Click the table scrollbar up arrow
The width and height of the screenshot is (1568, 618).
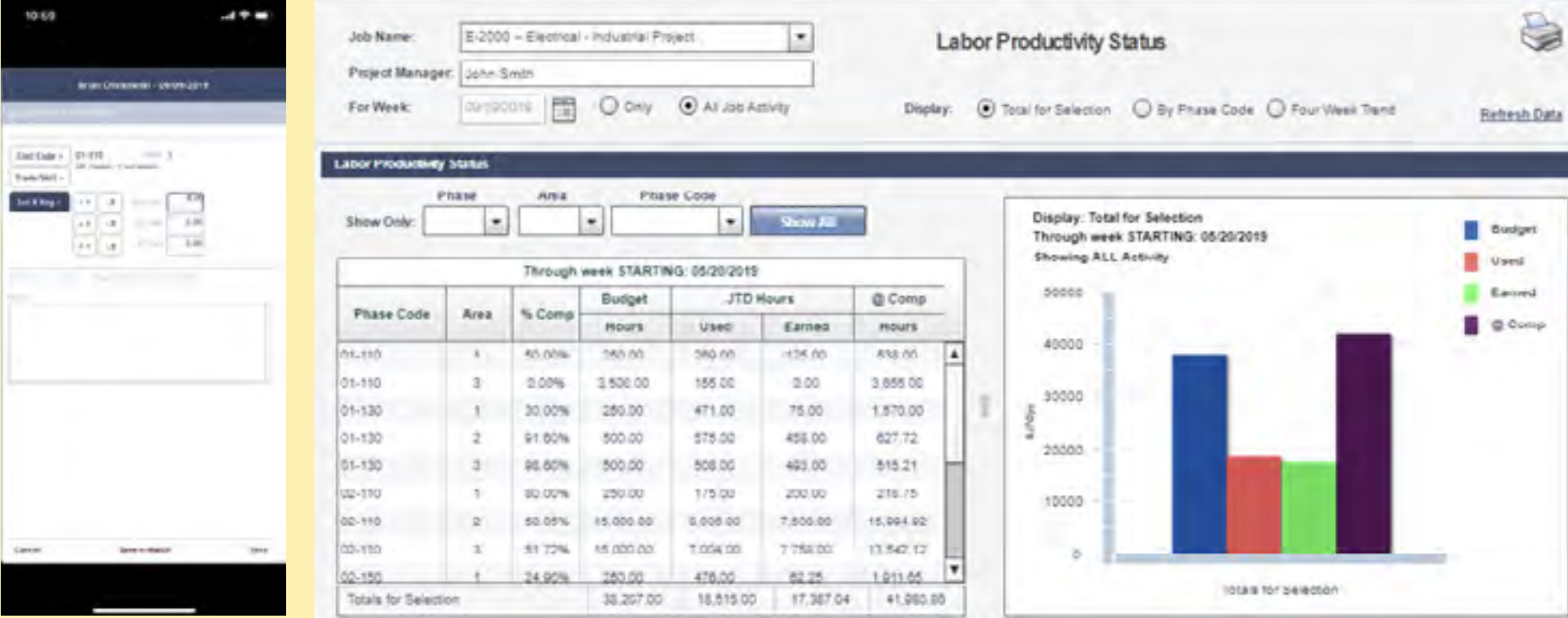(954, 354)
